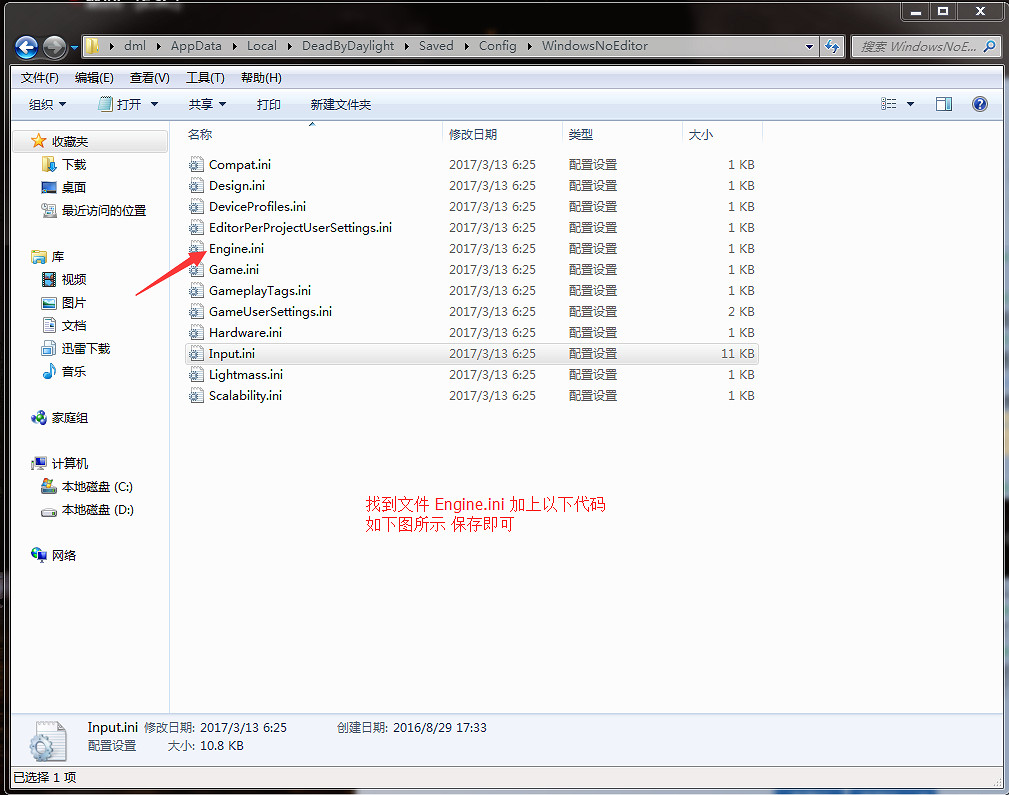
Task: Open the 组织 (Organize) dropdown menu
Action: 47,104
